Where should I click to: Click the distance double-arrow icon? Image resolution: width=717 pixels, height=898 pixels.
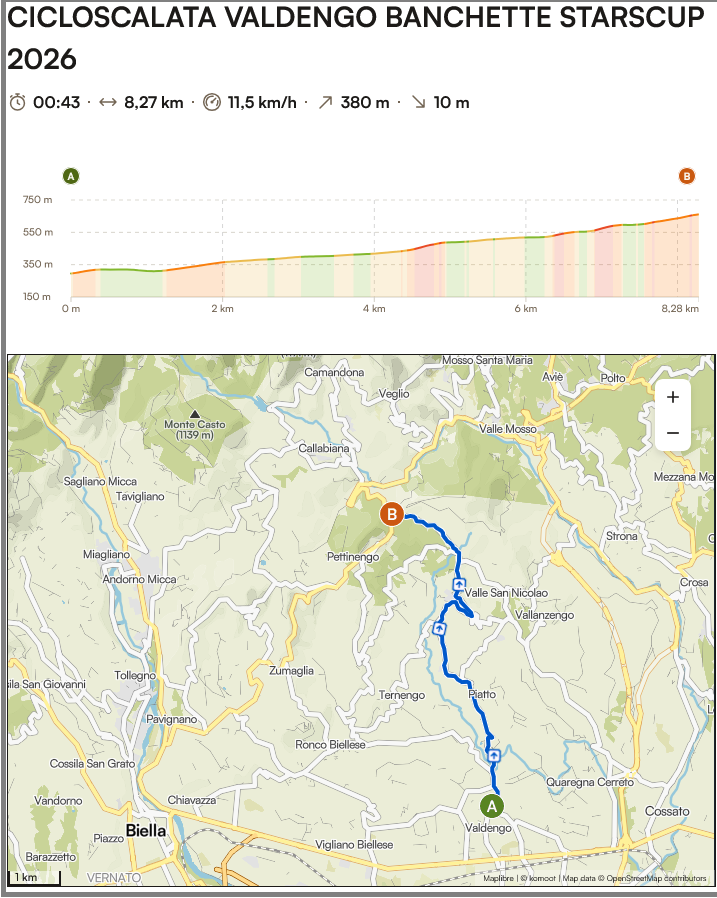coord(109,102)
